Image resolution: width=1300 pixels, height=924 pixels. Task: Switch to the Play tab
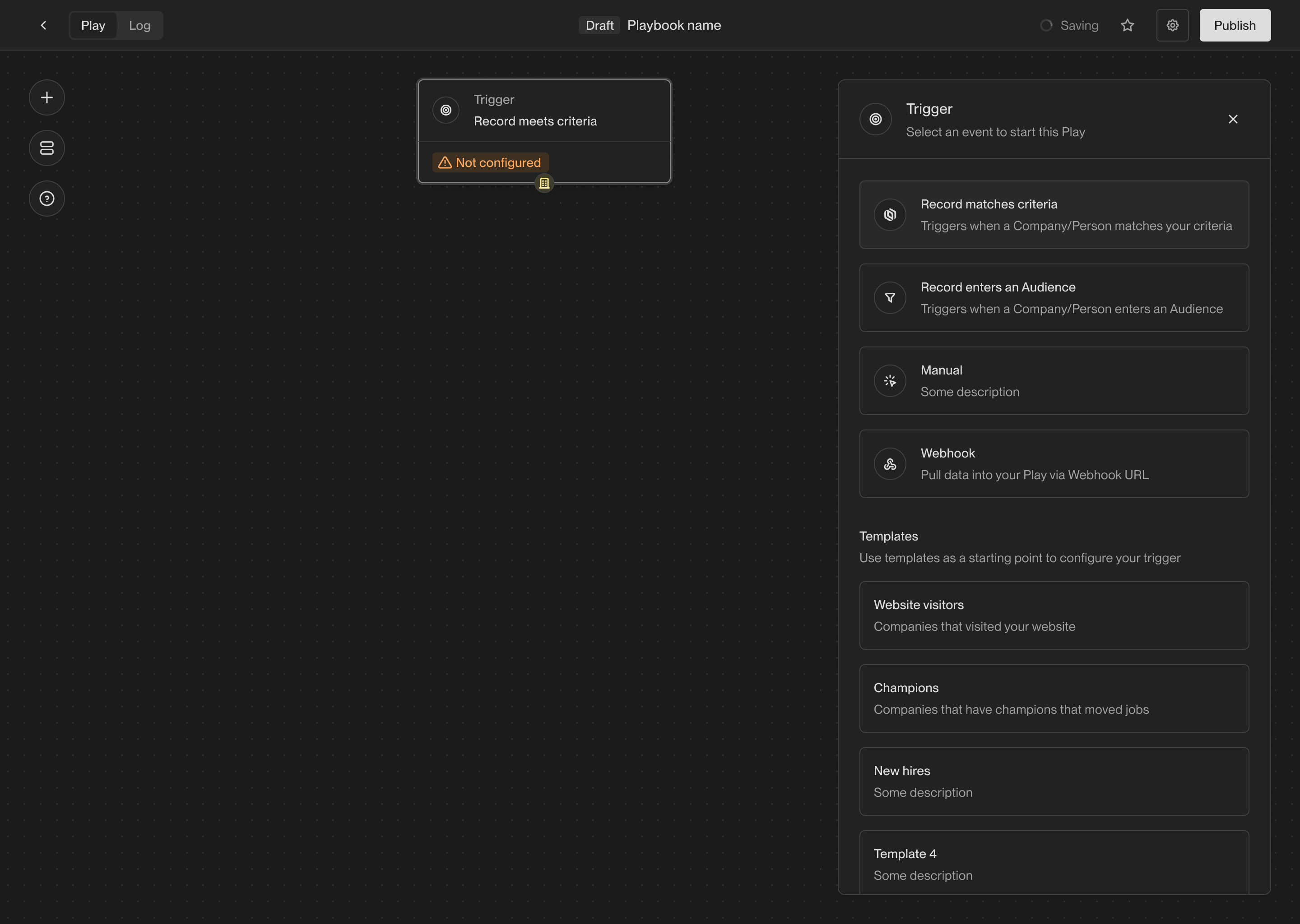pyautogui.click(x=93, y=26)
